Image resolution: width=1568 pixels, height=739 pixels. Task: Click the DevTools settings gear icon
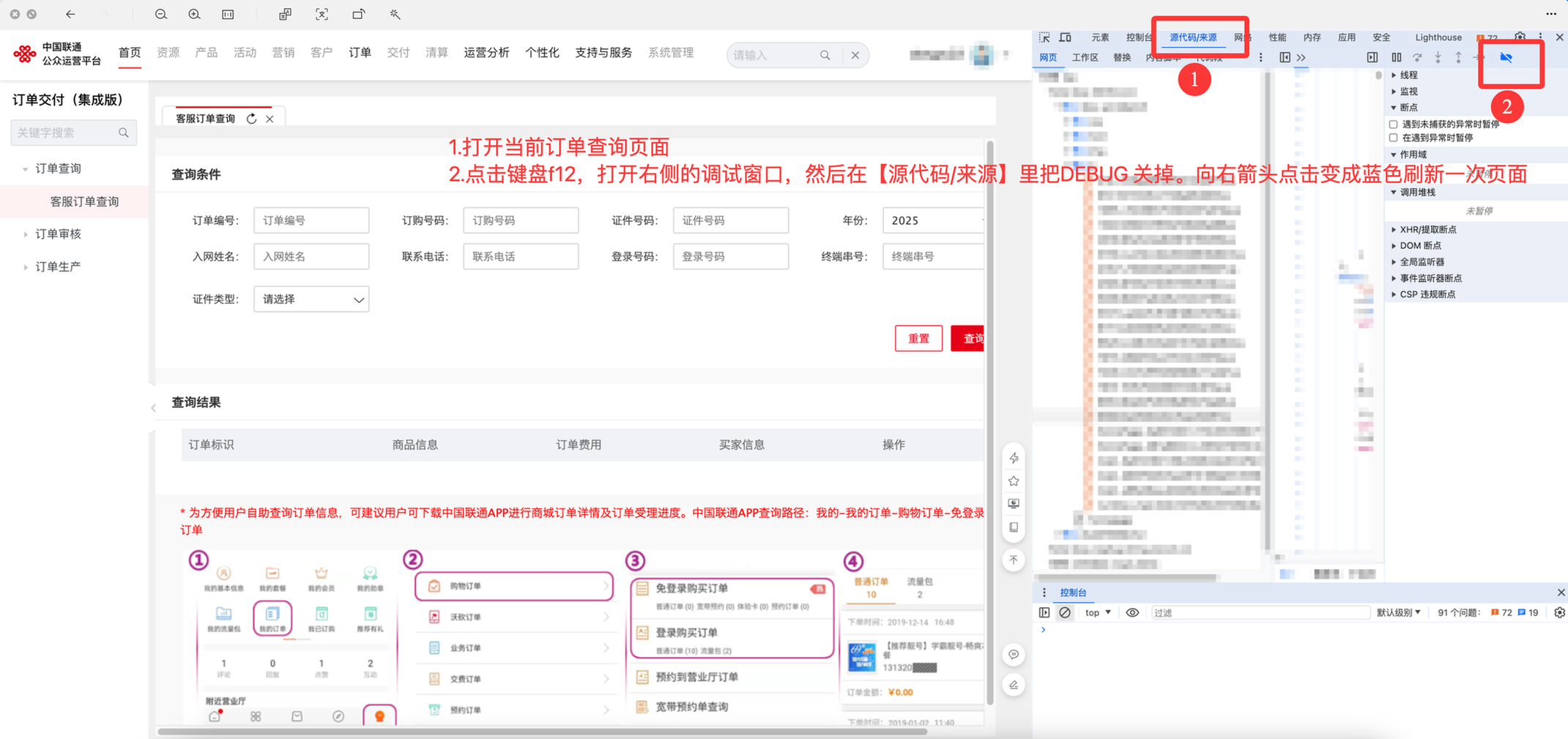point(1520,36)
